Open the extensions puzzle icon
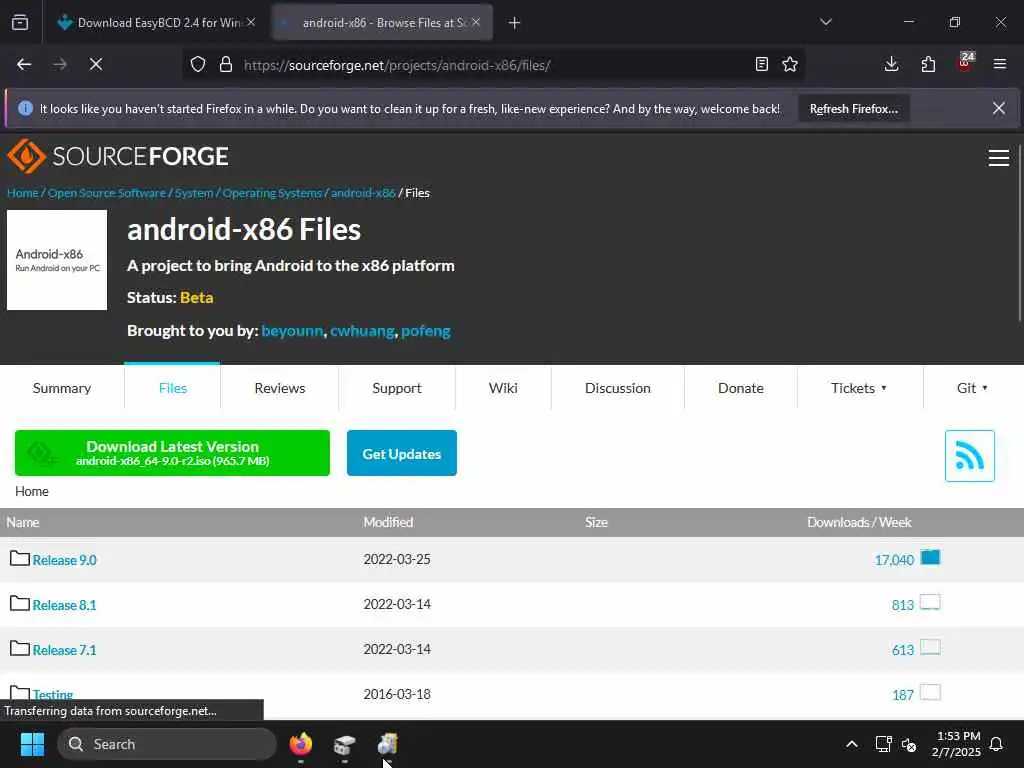This screenshot has height=768, width=1024. point(928,64)
